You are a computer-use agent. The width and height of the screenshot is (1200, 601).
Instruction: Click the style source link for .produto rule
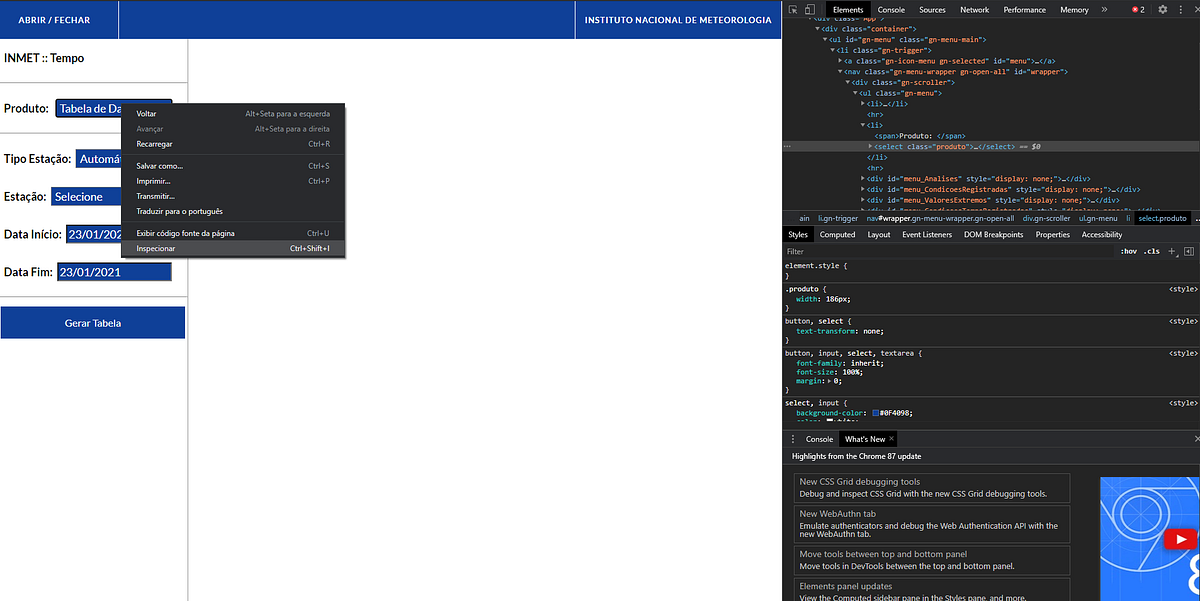(x=1183, y=288)
